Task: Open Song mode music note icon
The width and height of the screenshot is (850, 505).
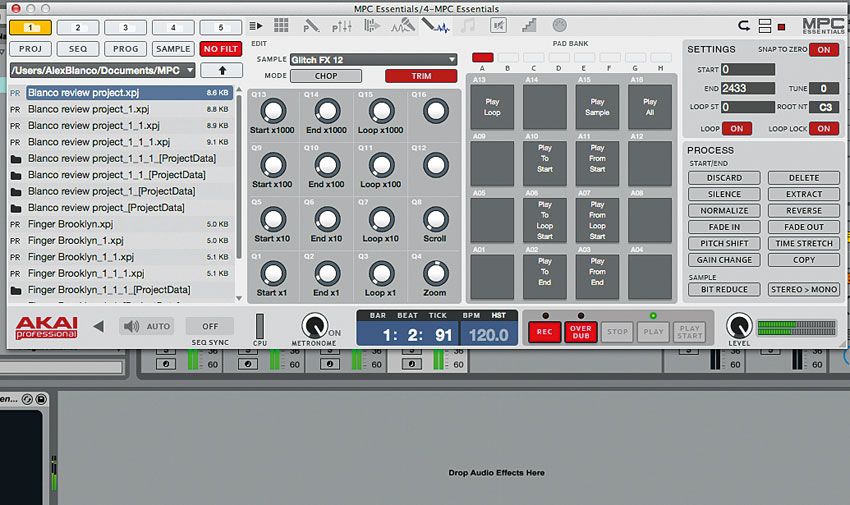Action: pos(467,25)
